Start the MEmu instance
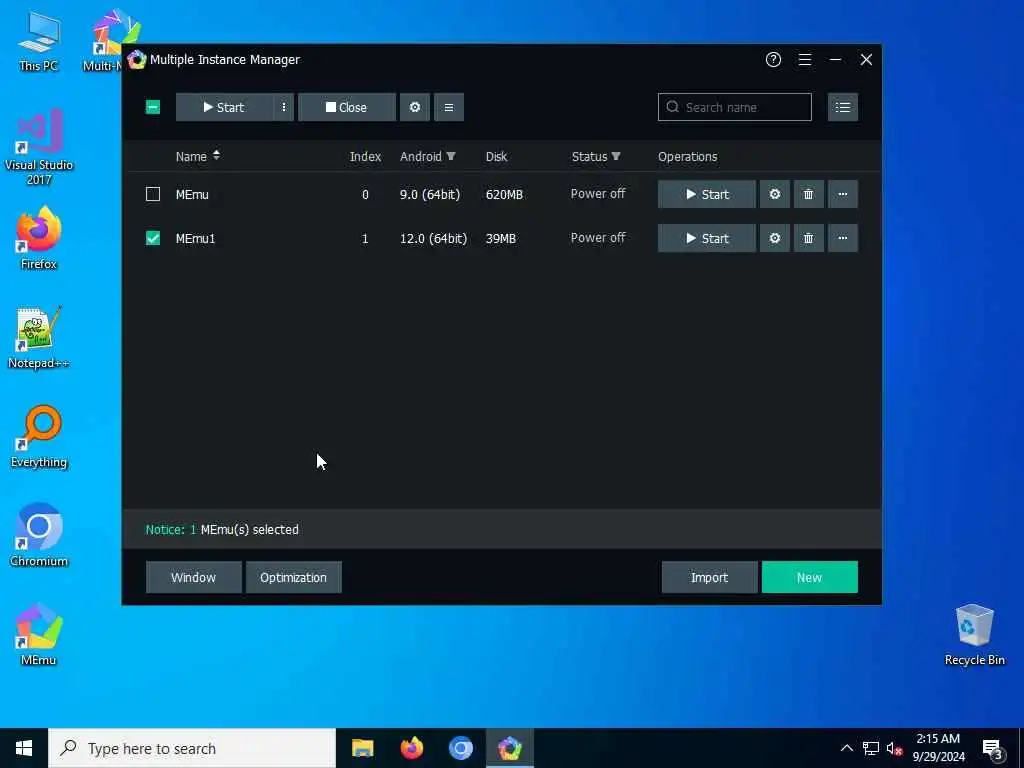 point(707,194)
